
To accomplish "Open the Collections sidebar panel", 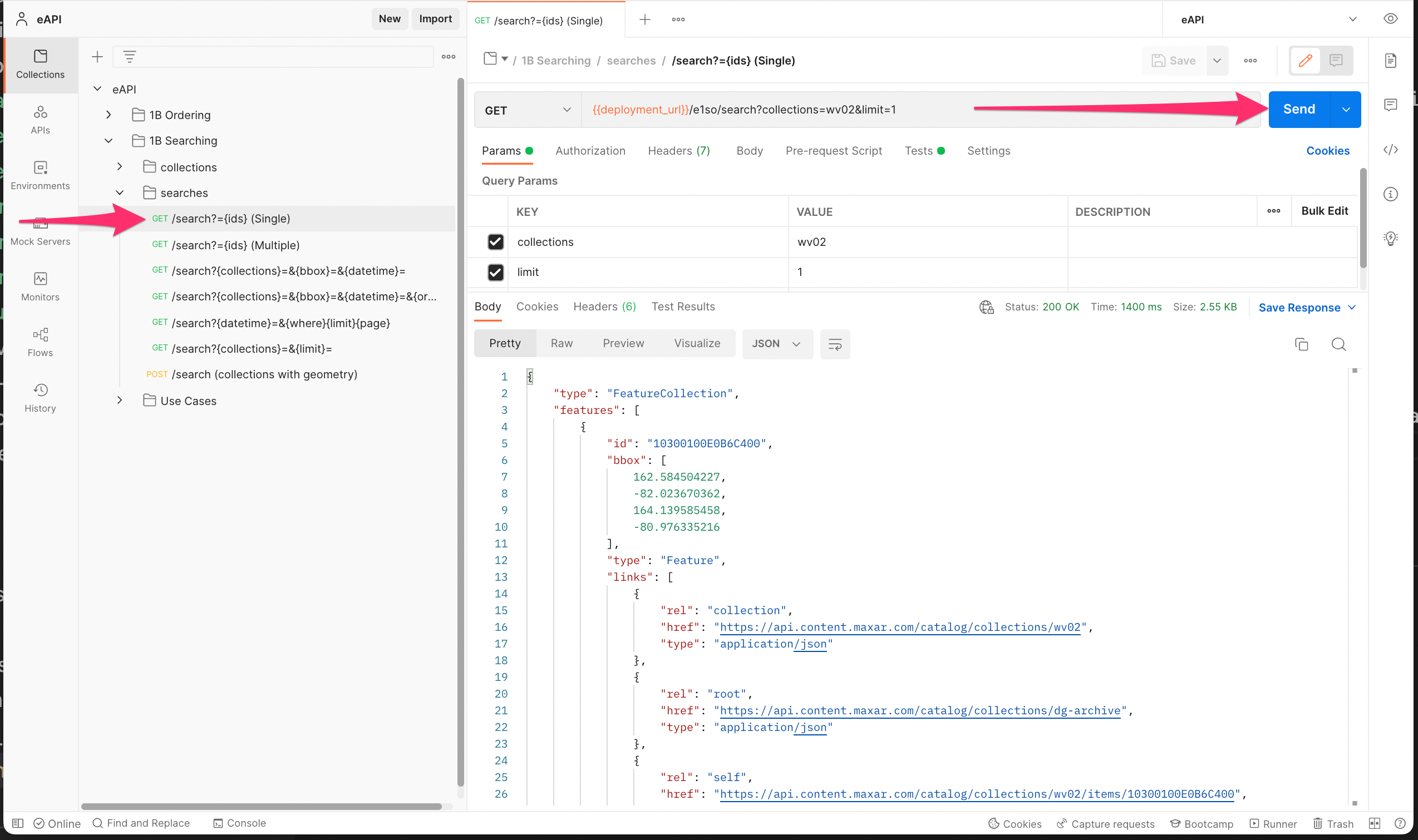I will click(40, 64).
